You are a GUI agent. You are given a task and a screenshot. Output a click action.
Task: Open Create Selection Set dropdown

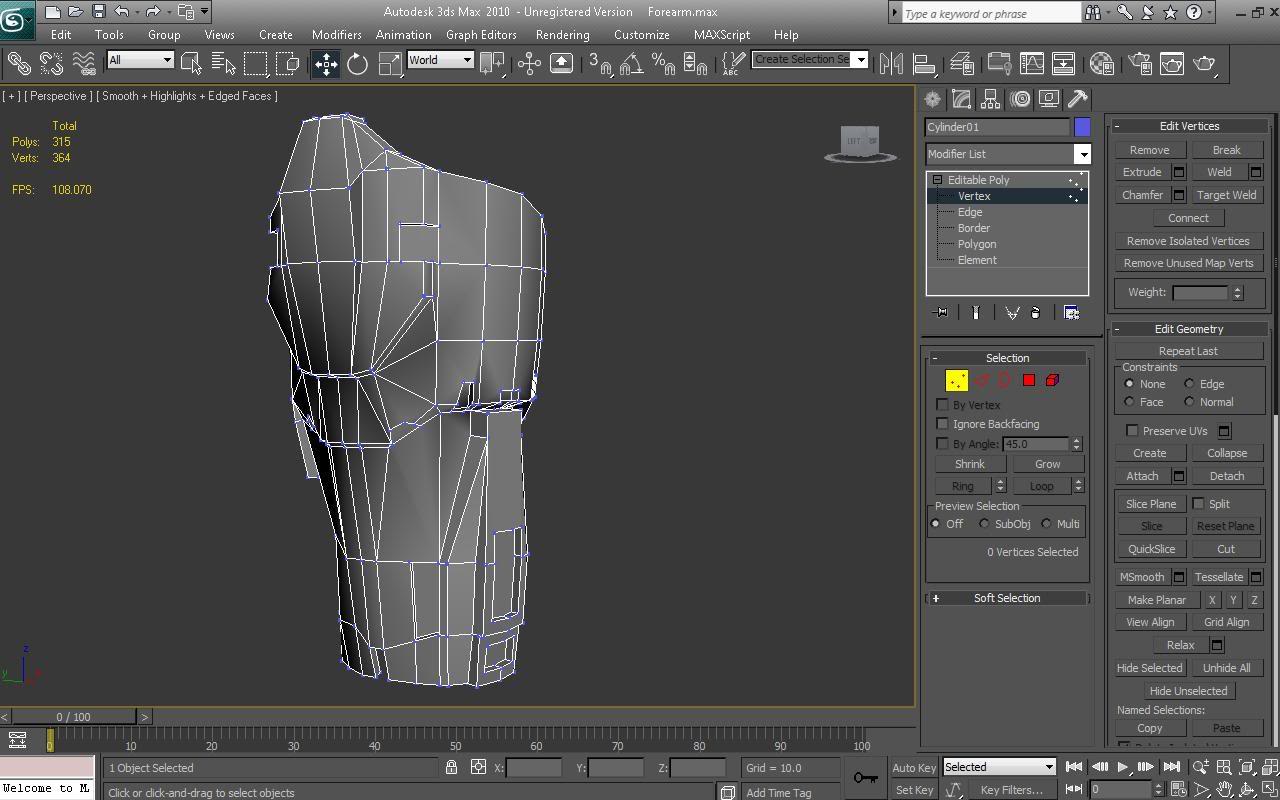810,59
